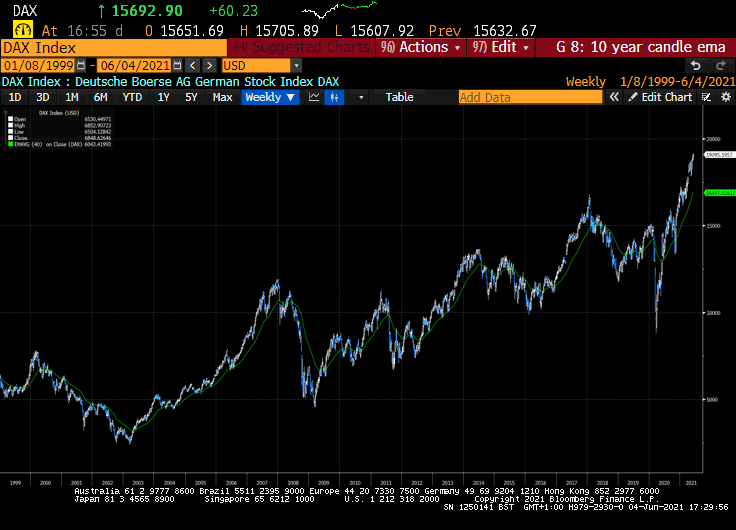Click the start date field 01/08/1999

click(38, 65)
